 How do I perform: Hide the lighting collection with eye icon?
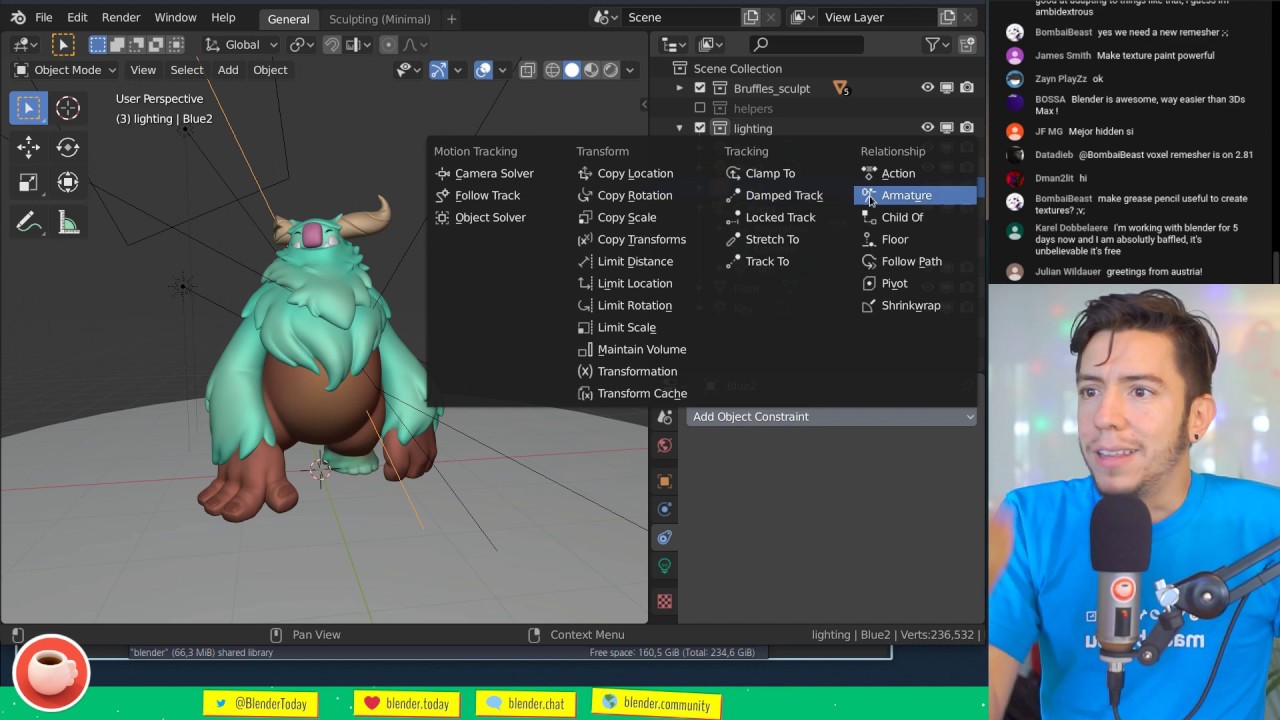(927, 128)
